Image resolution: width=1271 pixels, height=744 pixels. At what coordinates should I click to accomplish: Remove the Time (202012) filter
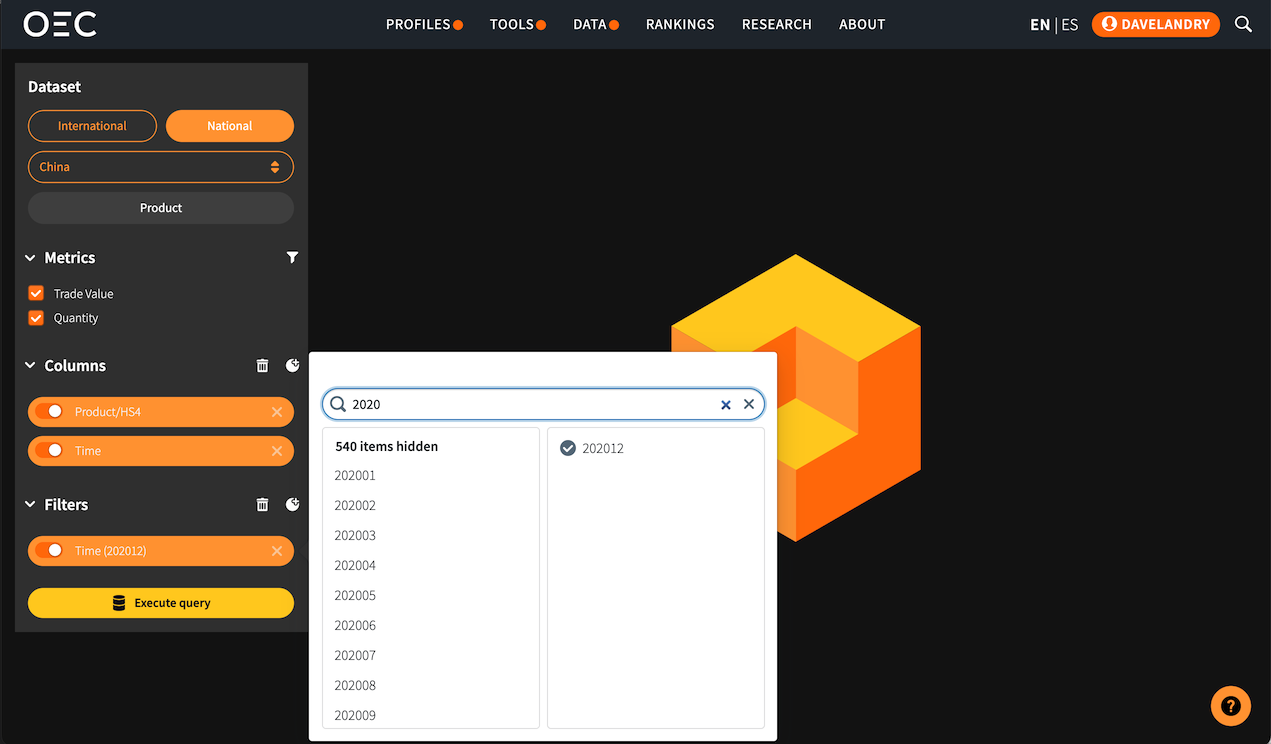[x=277, y=551]
